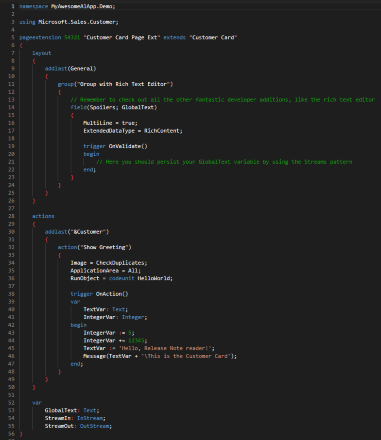Click the begin keyword on line 42
Image resolution: width=381 pixels, height=440 pixels.
(x=79, y=325)
